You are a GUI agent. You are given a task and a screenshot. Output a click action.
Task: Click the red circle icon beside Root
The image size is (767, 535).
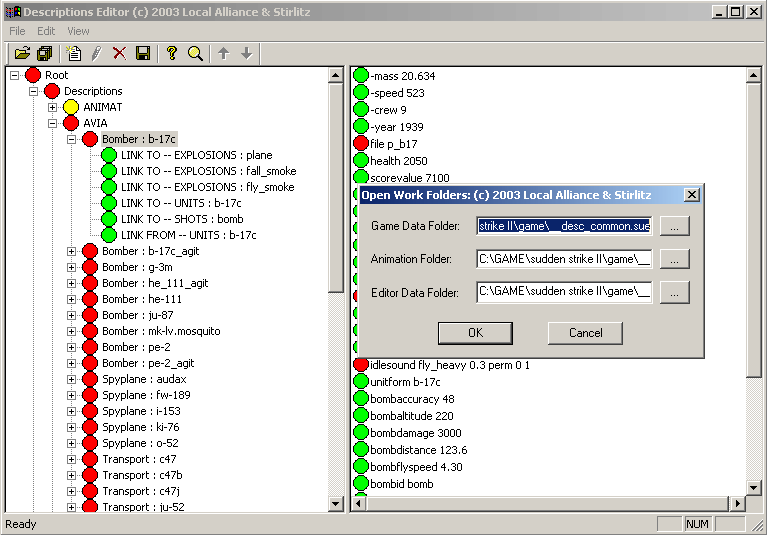point(33,75)
